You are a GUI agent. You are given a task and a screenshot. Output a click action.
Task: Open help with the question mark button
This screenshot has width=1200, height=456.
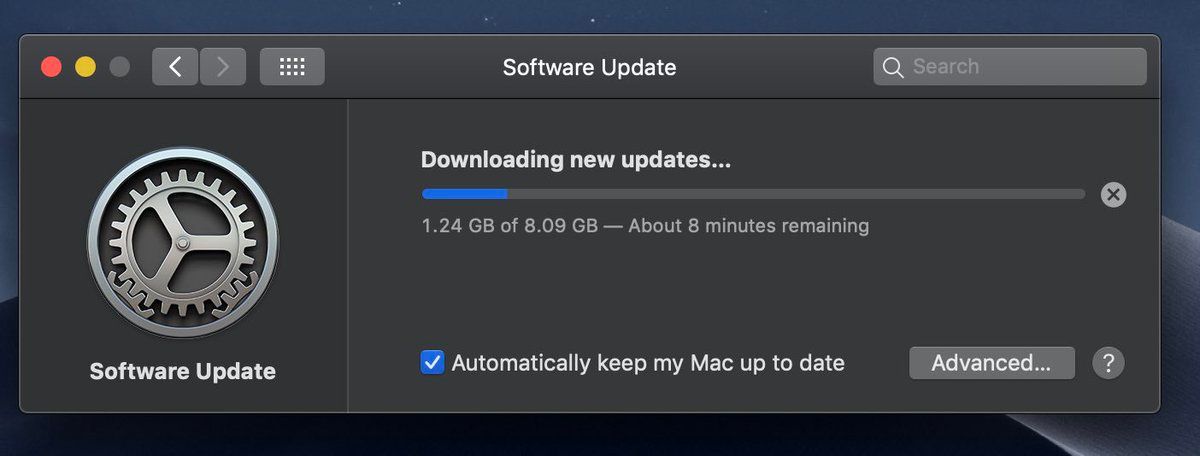tap(1109, 362)
